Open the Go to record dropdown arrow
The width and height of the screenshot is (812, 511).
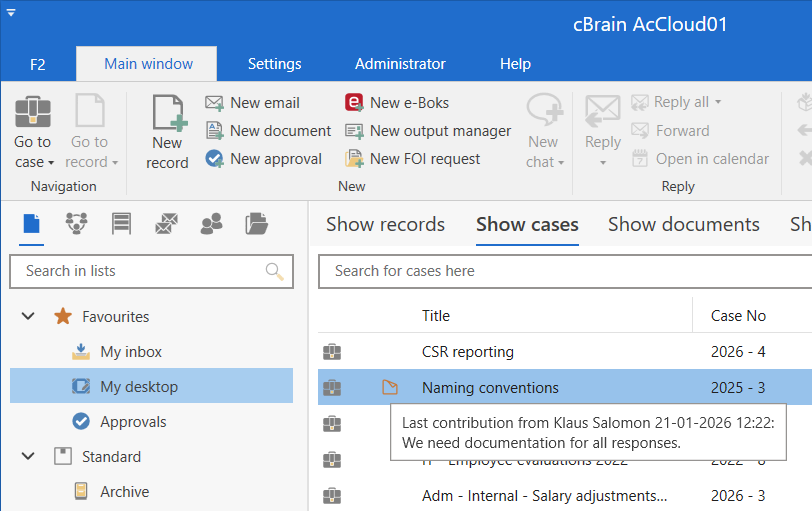[x=115, y=163]
